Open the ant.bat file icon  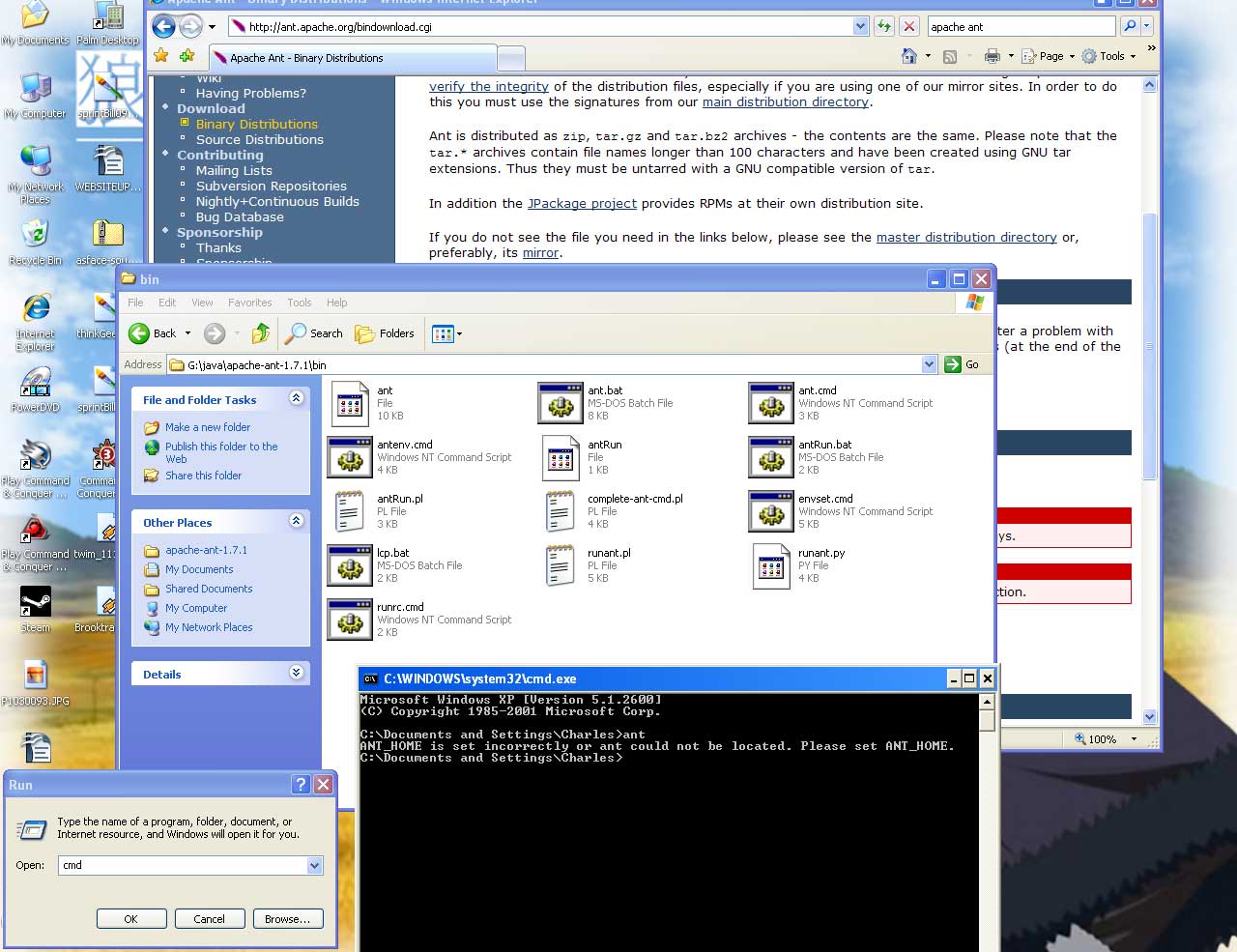[561, 403]
